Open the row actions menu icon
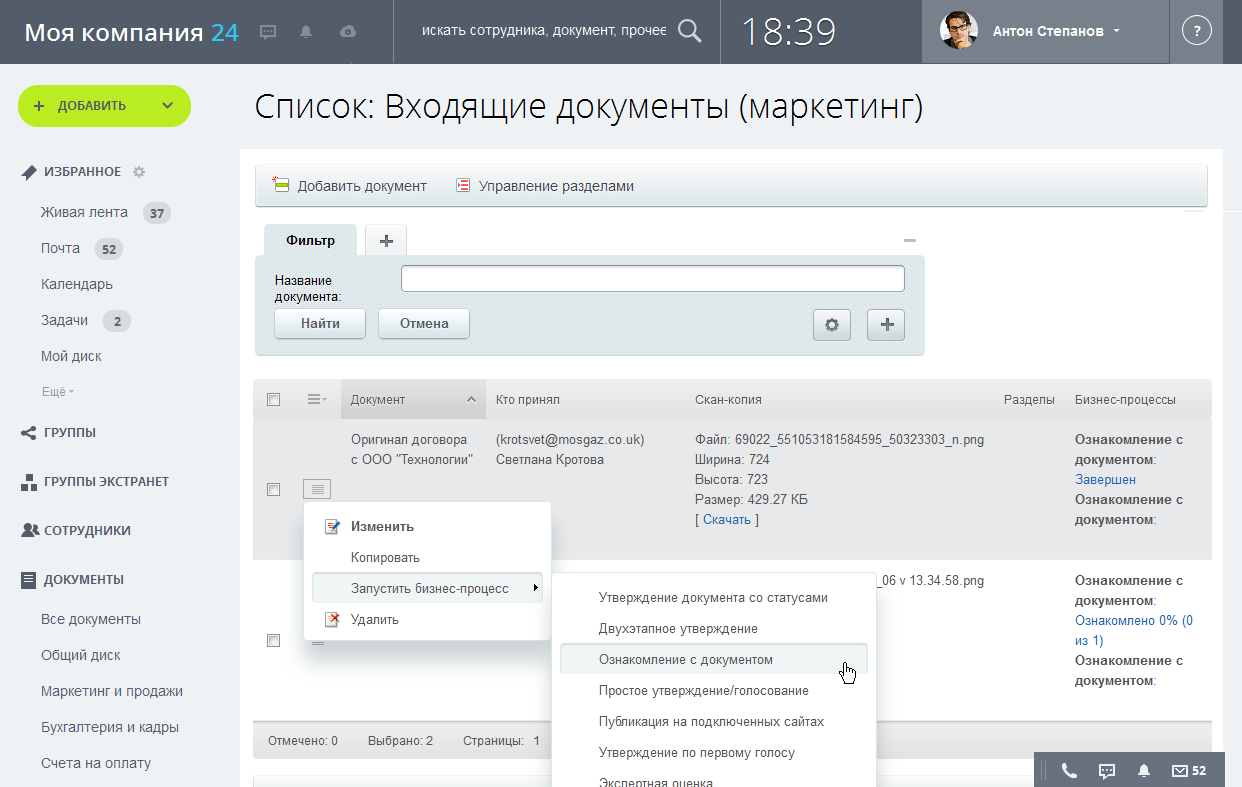1242x787 pixels. (x=317, y=489)
